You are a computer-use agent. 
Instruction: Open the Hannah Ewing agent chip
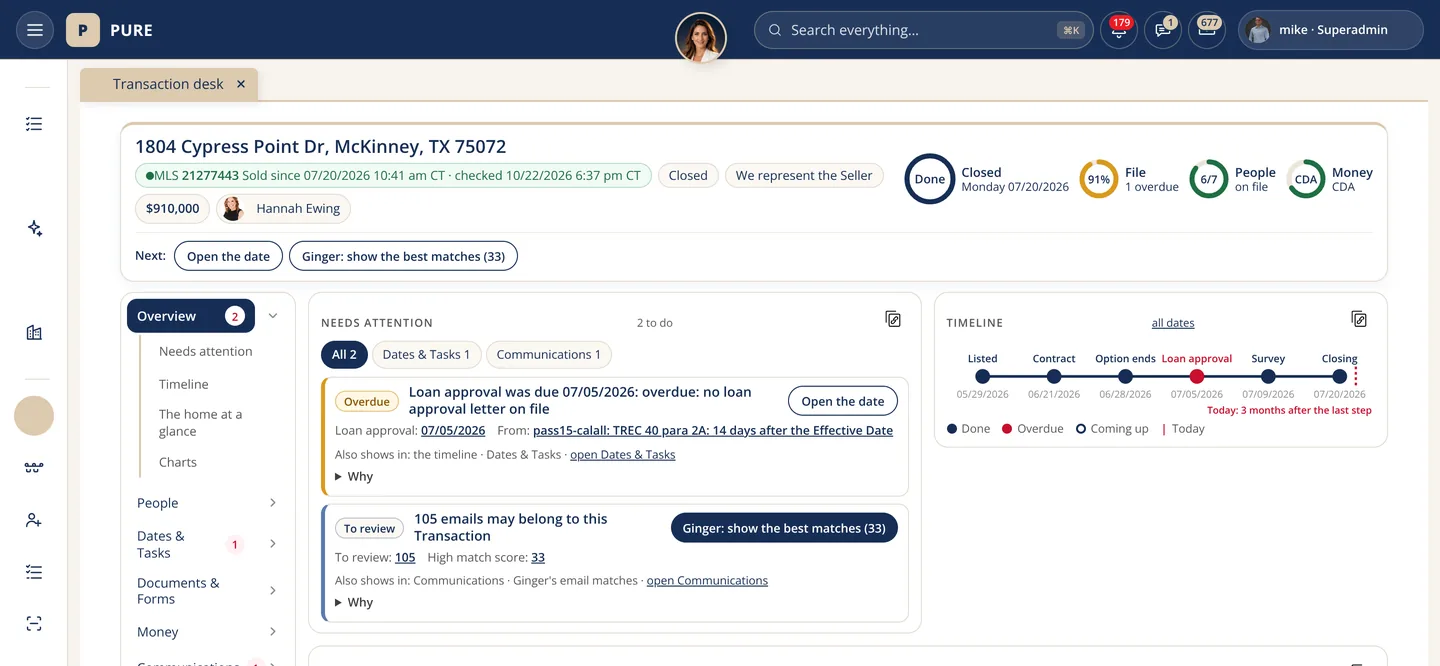pyautogui.click(x=283, y=208)
